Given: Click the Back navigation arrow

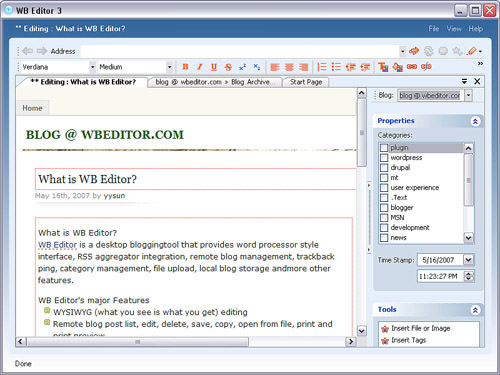Looking at the screenshot, I should coord(28,51).
